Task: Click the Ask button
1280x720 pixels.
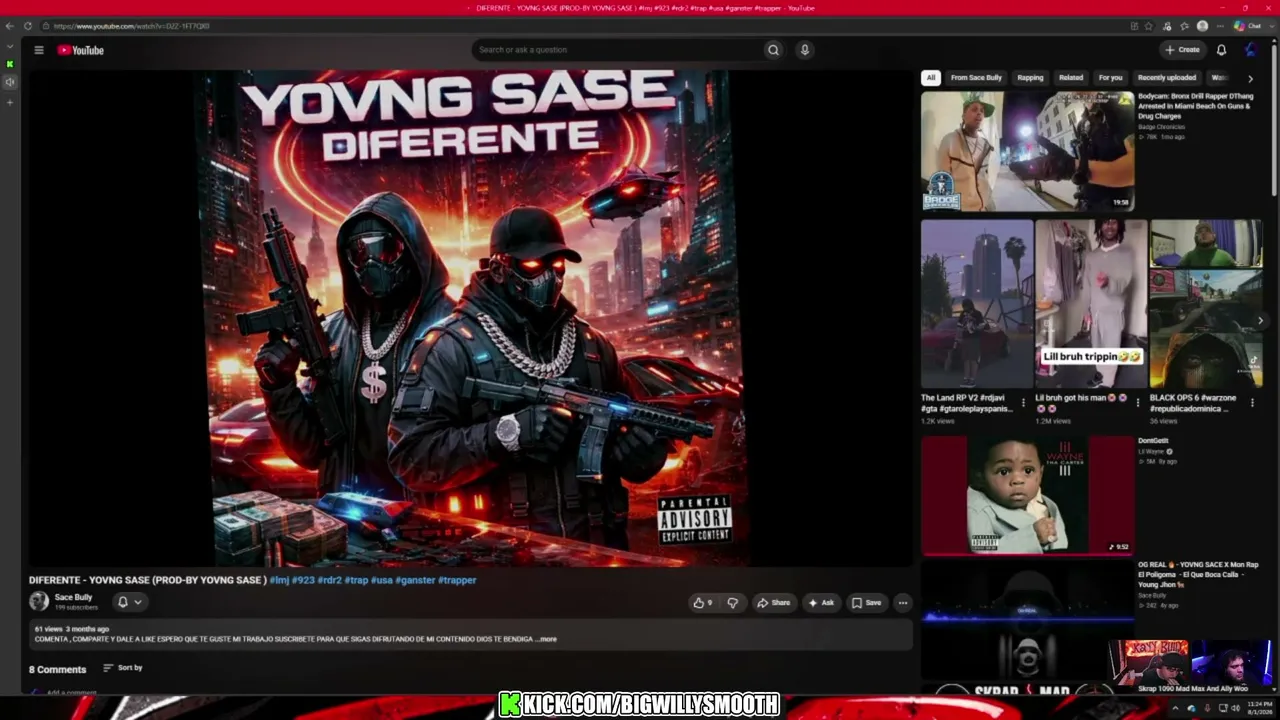Action: point(821,603)
